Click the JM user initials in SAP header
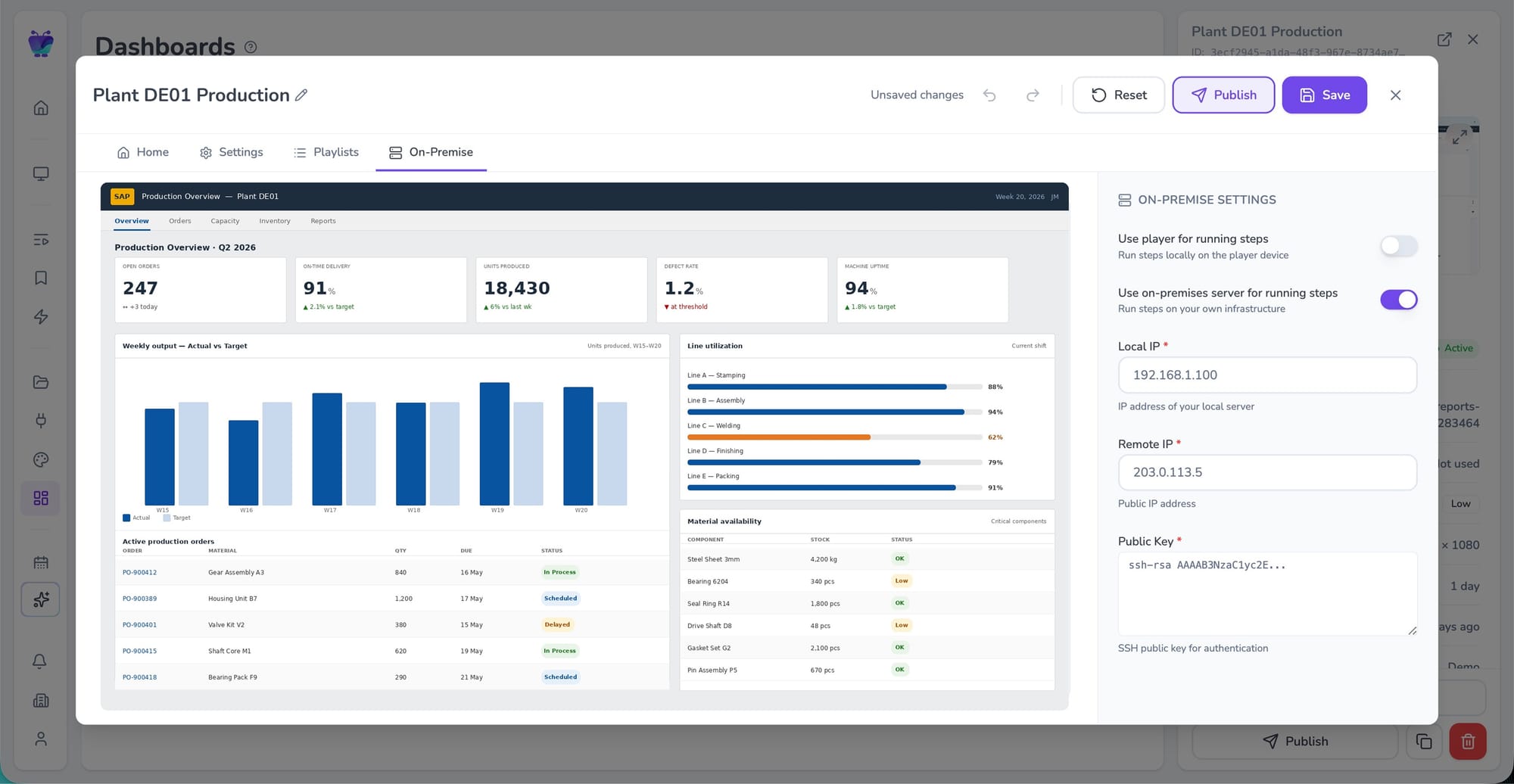Image resolution: width=1514 pixels, height=784 pixels. coord(1055,197)
